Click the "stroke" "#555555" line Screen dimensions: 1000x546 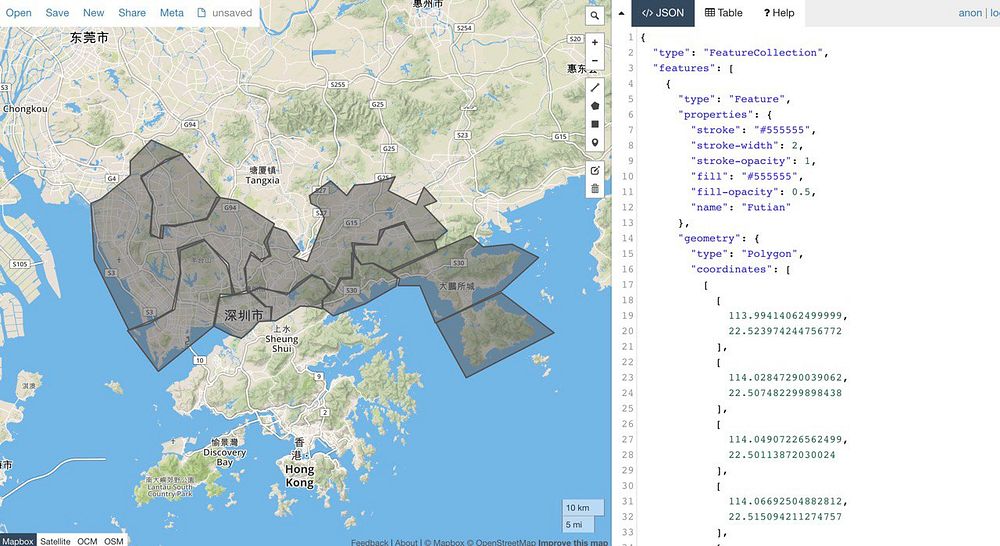click(753, 130)
